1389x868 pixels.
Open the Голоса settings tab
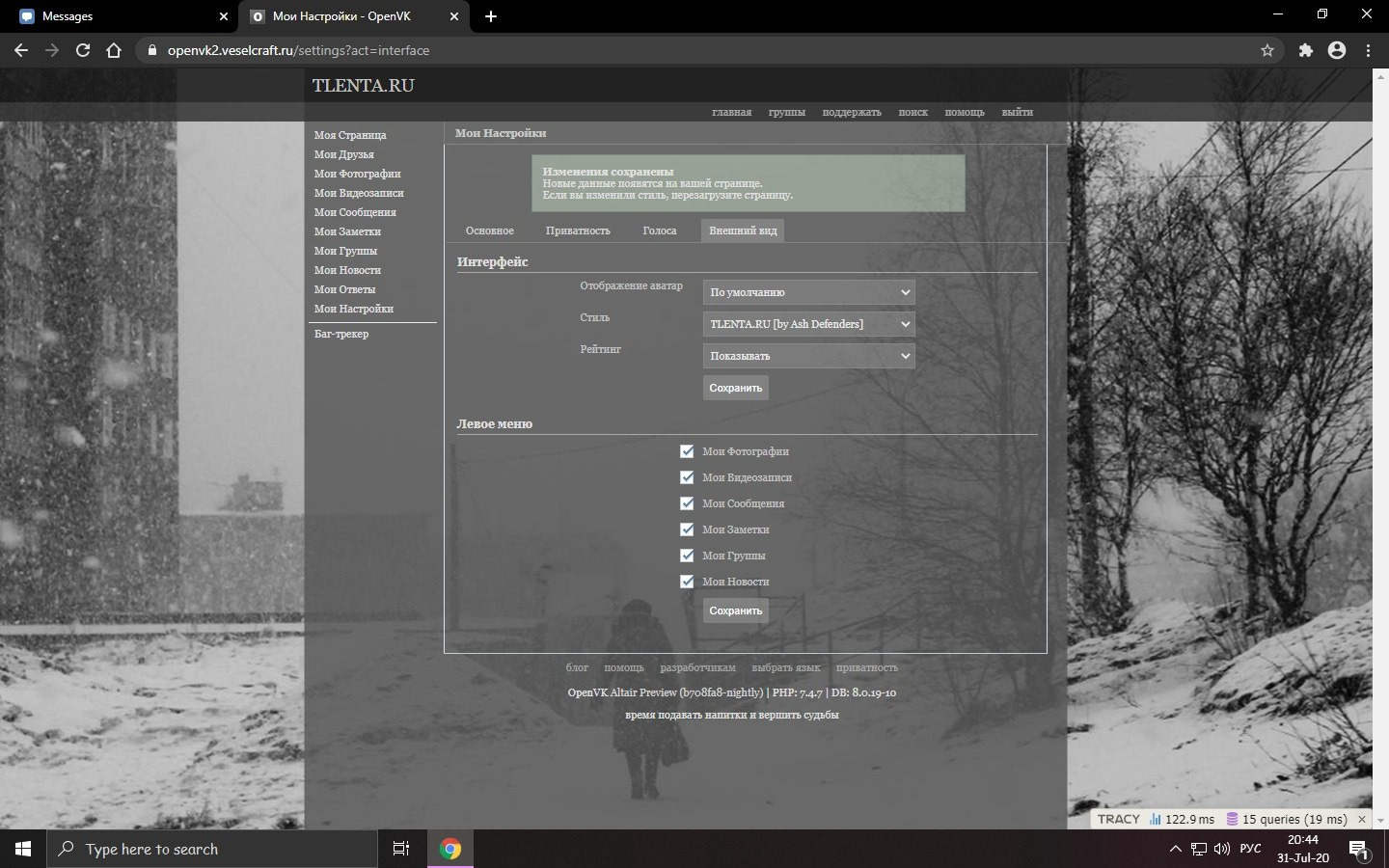pyautogui.click(x=660, y=231)
